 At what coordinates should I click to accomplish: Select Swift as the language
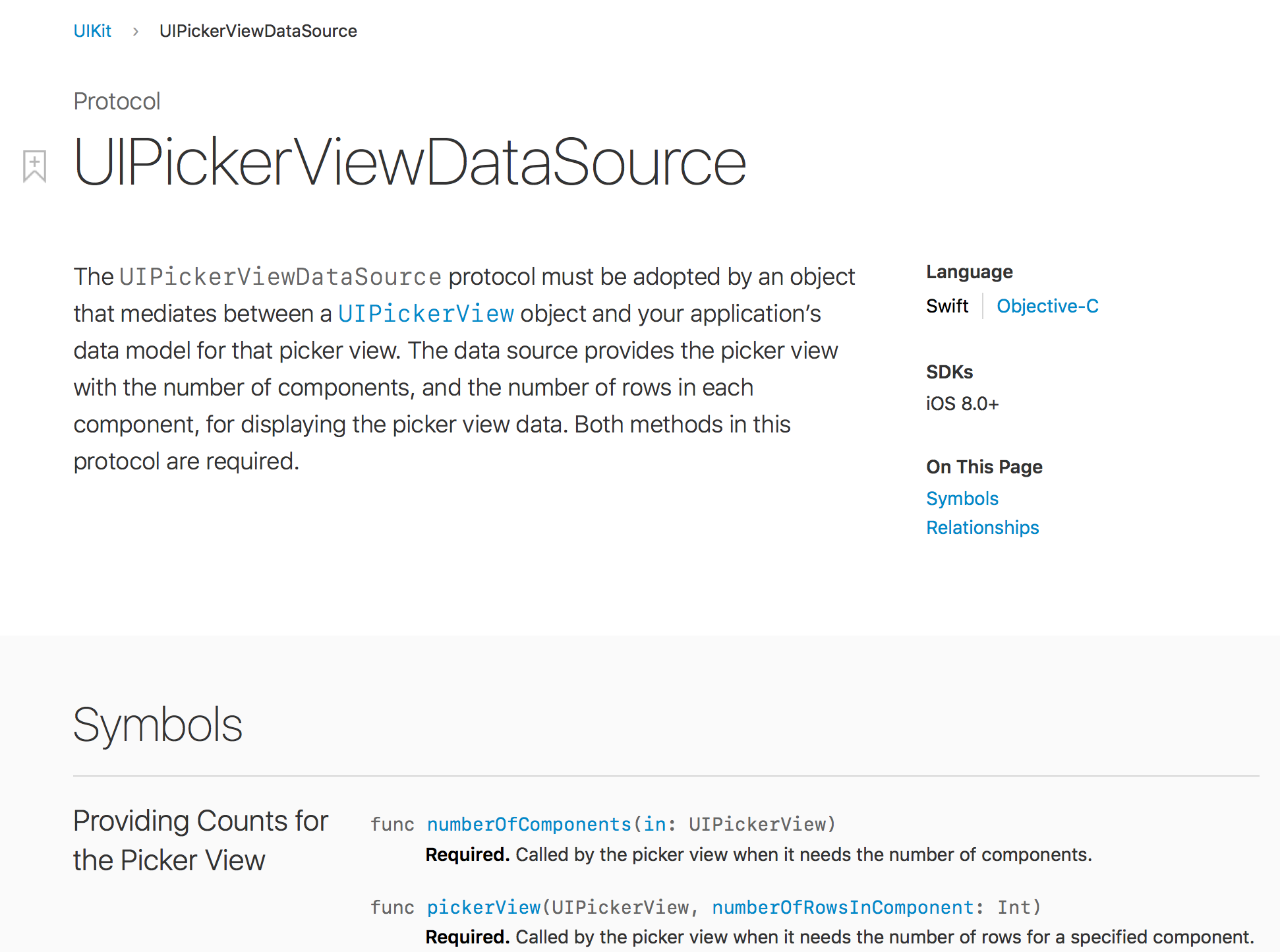click(x=946, y=306)
